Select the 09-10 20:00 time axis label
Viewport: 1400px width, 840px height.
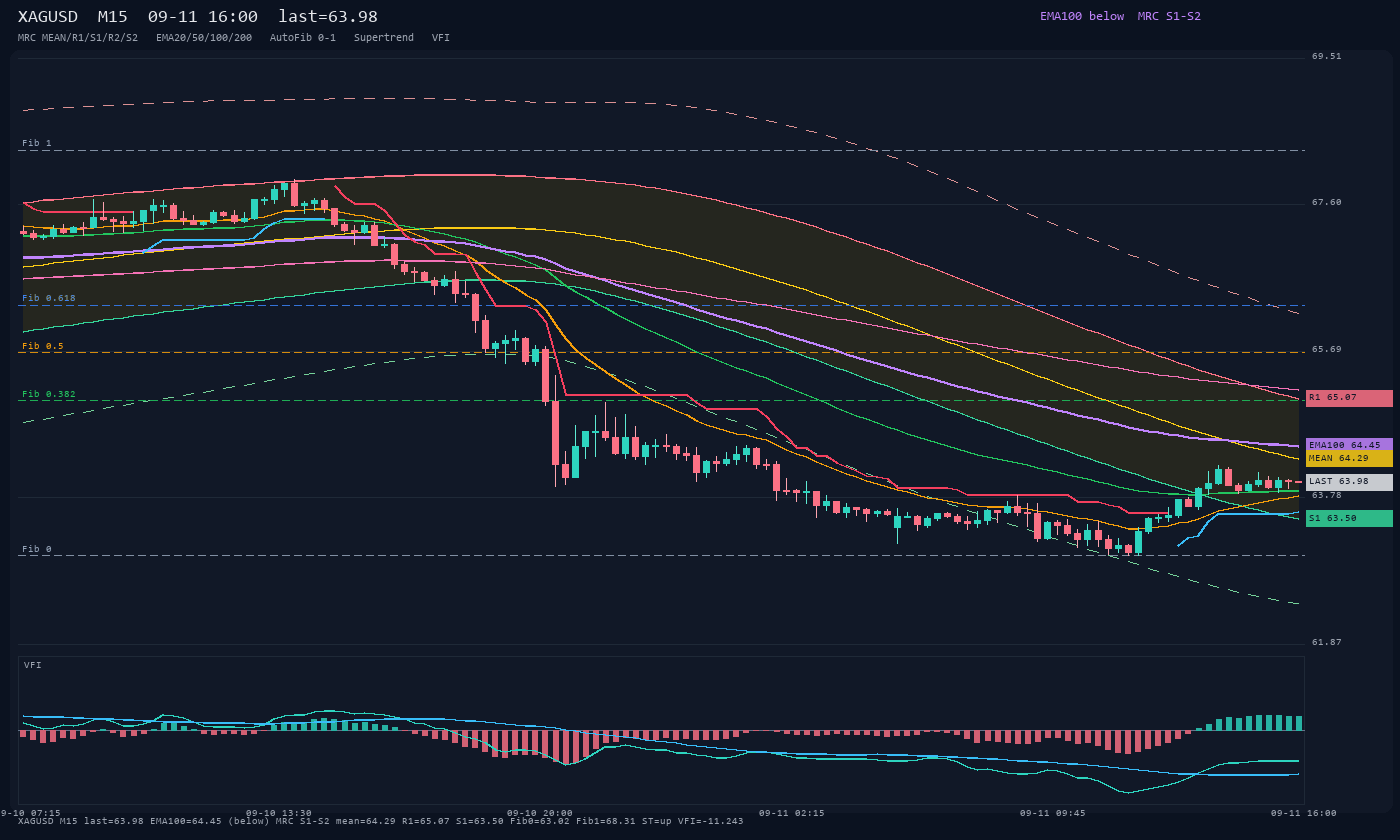[x=540, y=813]
